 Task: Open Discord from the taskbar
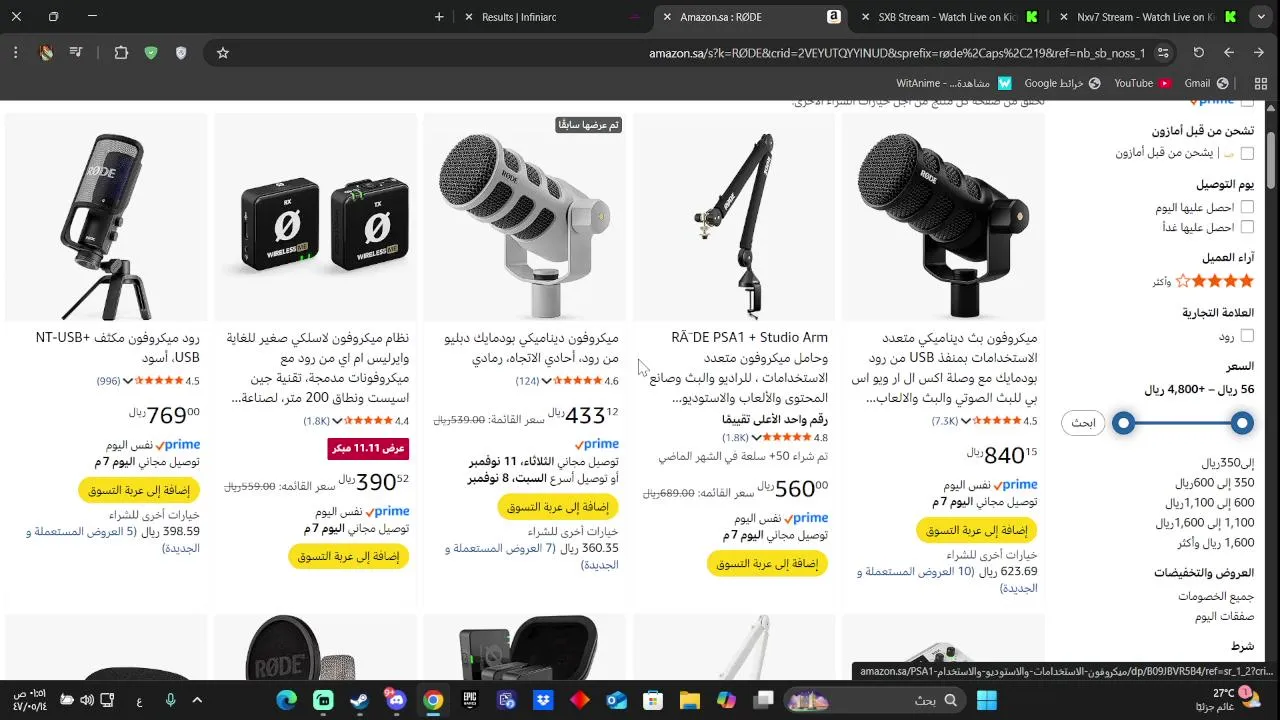[396, 700]
